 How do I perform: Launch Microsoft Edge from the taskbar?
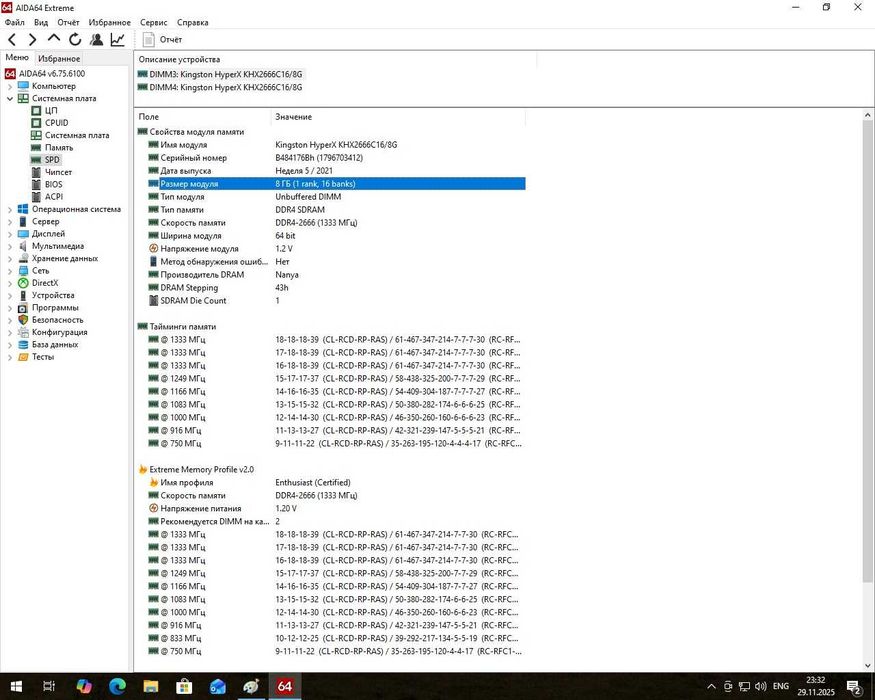[x=117, y=686]
